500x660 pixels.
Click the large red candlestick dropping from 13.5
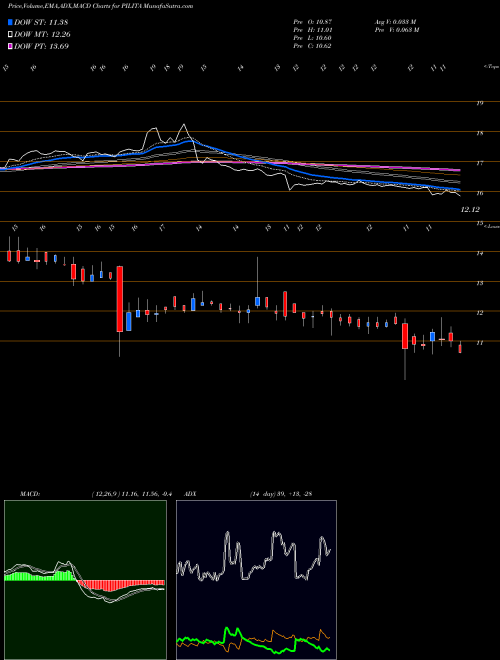[120, 299]
